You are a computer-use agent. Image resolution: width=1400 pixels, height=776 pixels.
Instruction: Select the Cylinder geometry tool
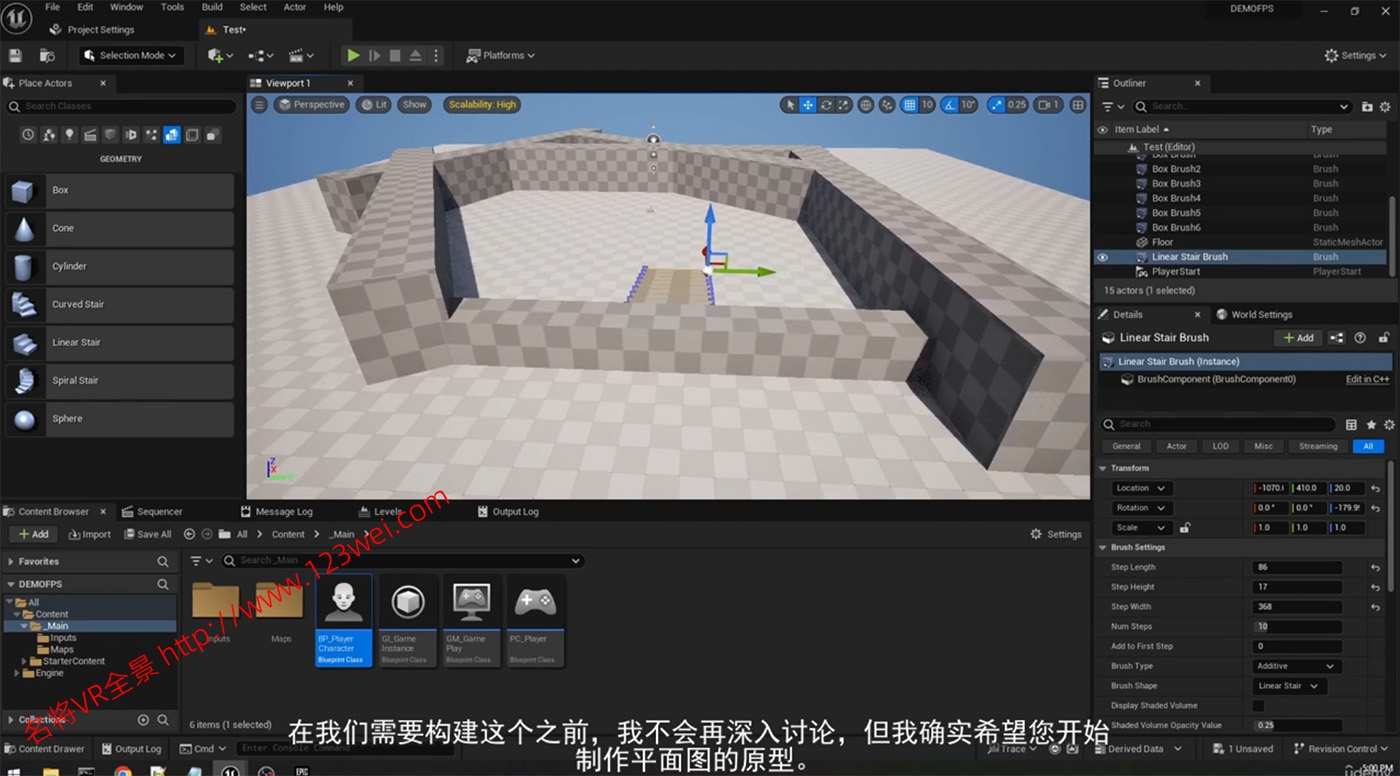pos(120,266)
